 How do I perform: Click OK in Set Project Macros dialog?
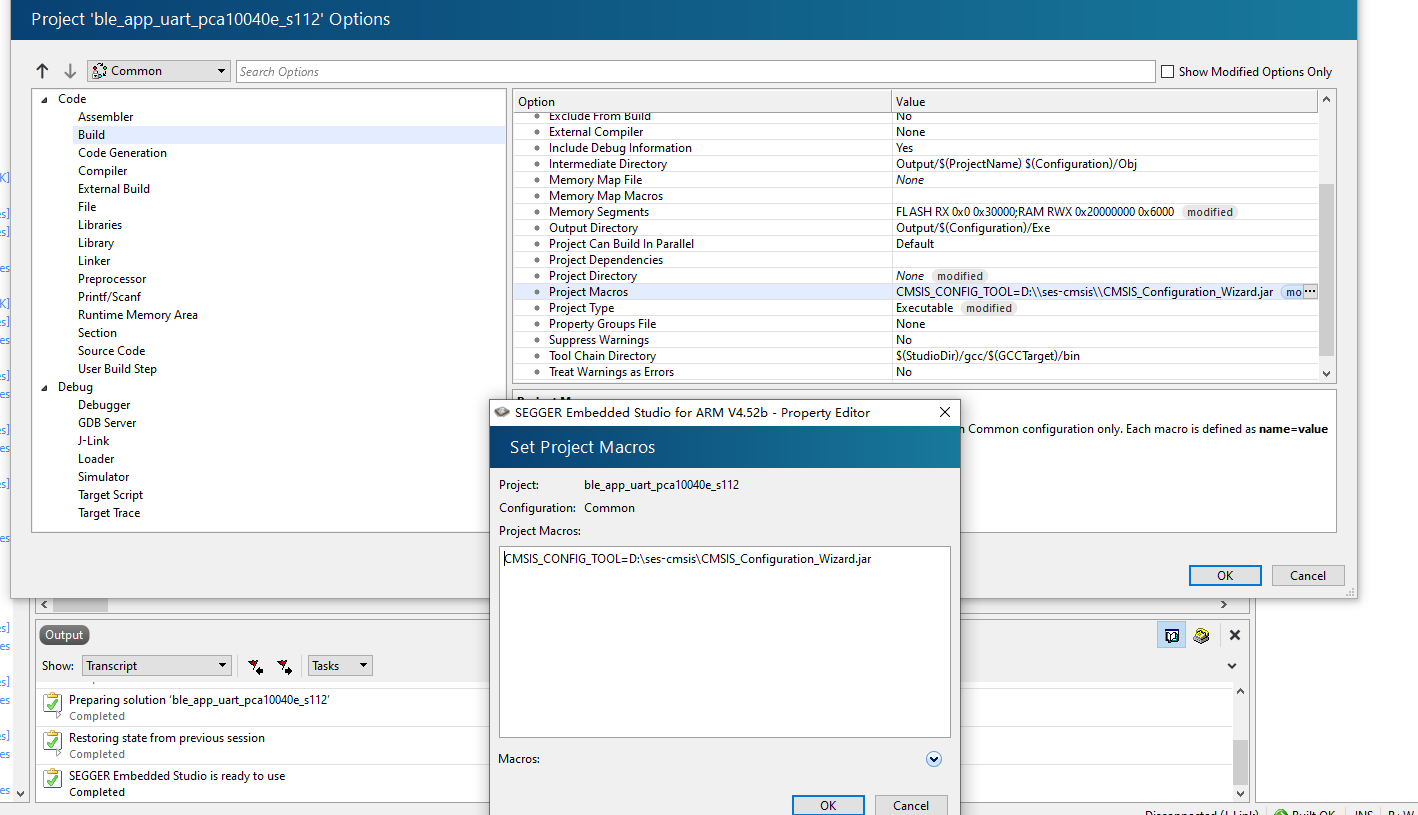coord(828,804)
